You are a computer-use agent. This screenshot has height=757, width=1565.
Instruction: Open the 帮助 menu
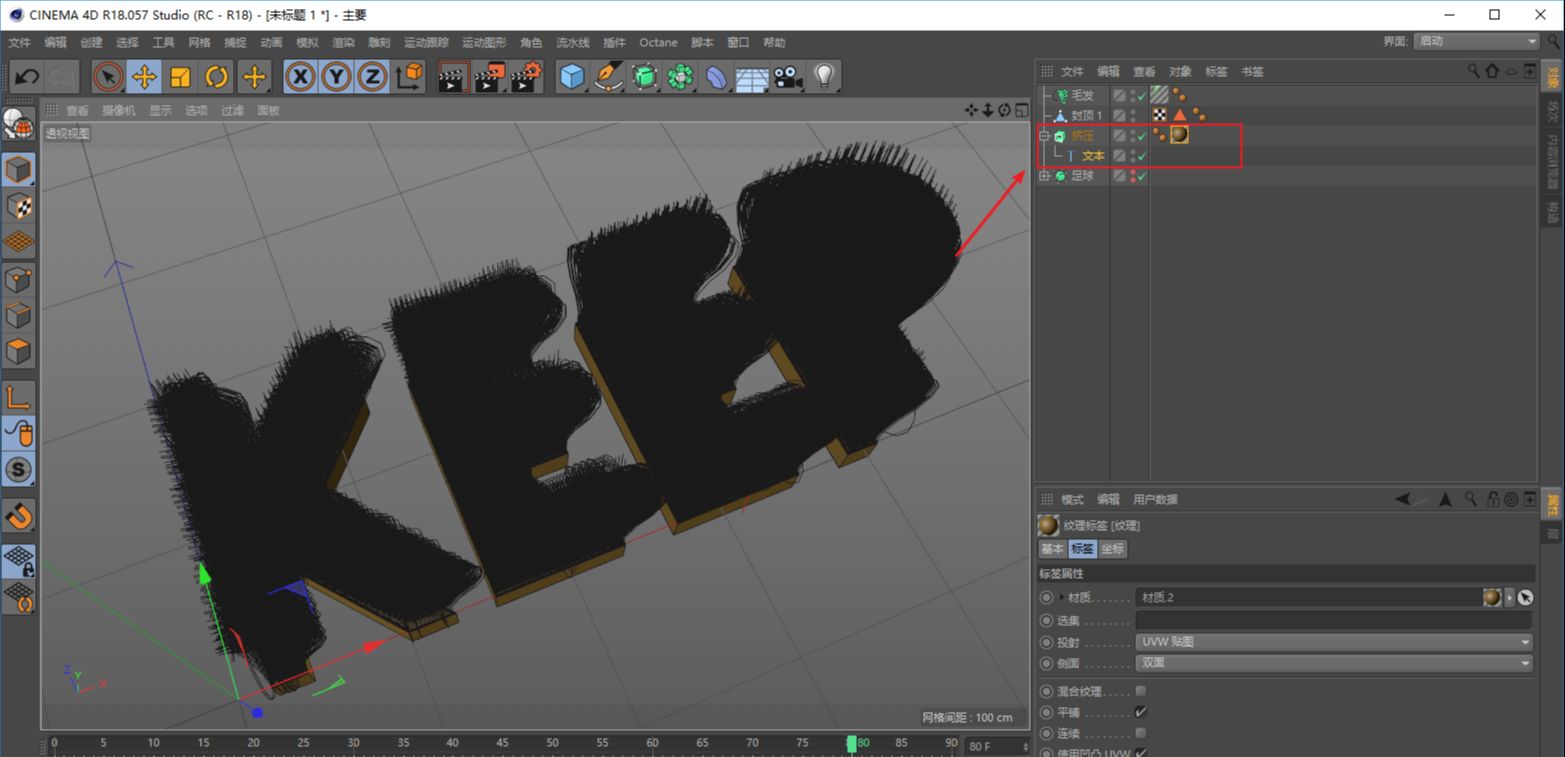pyautogui.click(x=774, y=42)
